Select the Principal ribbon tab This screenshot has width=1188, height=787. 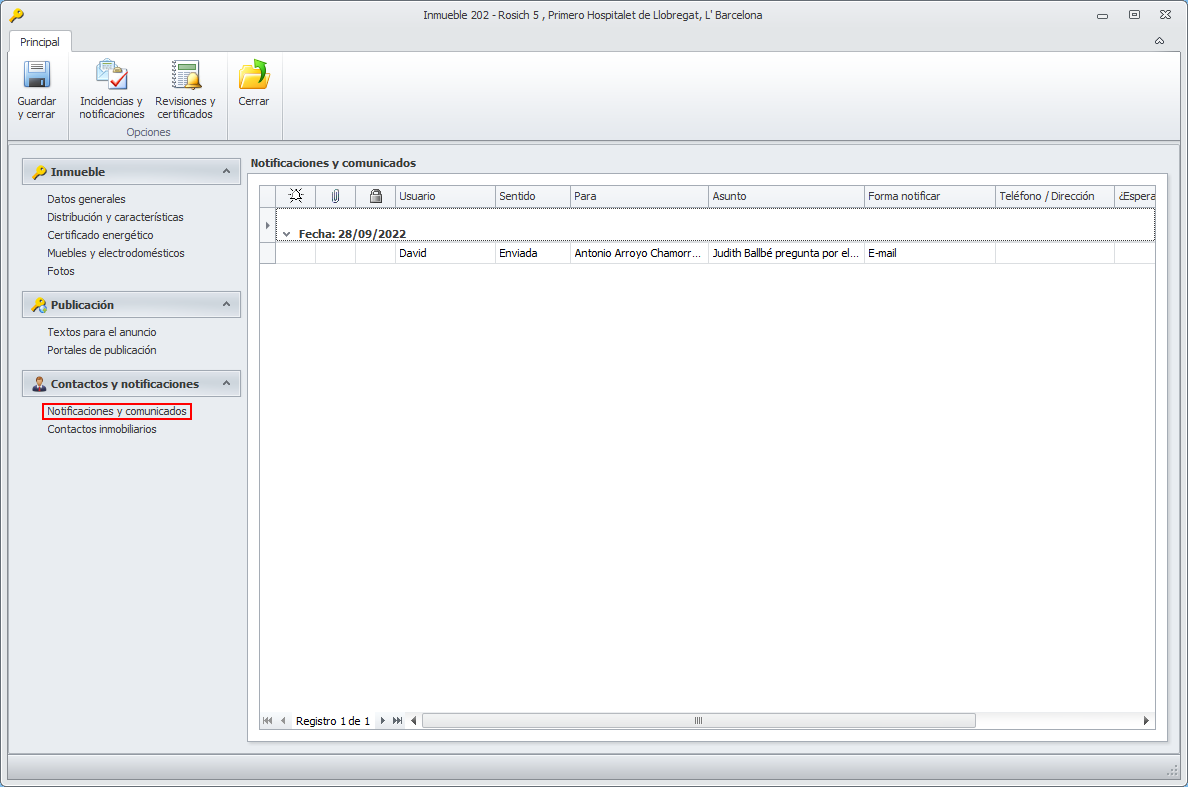pyautogui.click(x=40, y=42)
